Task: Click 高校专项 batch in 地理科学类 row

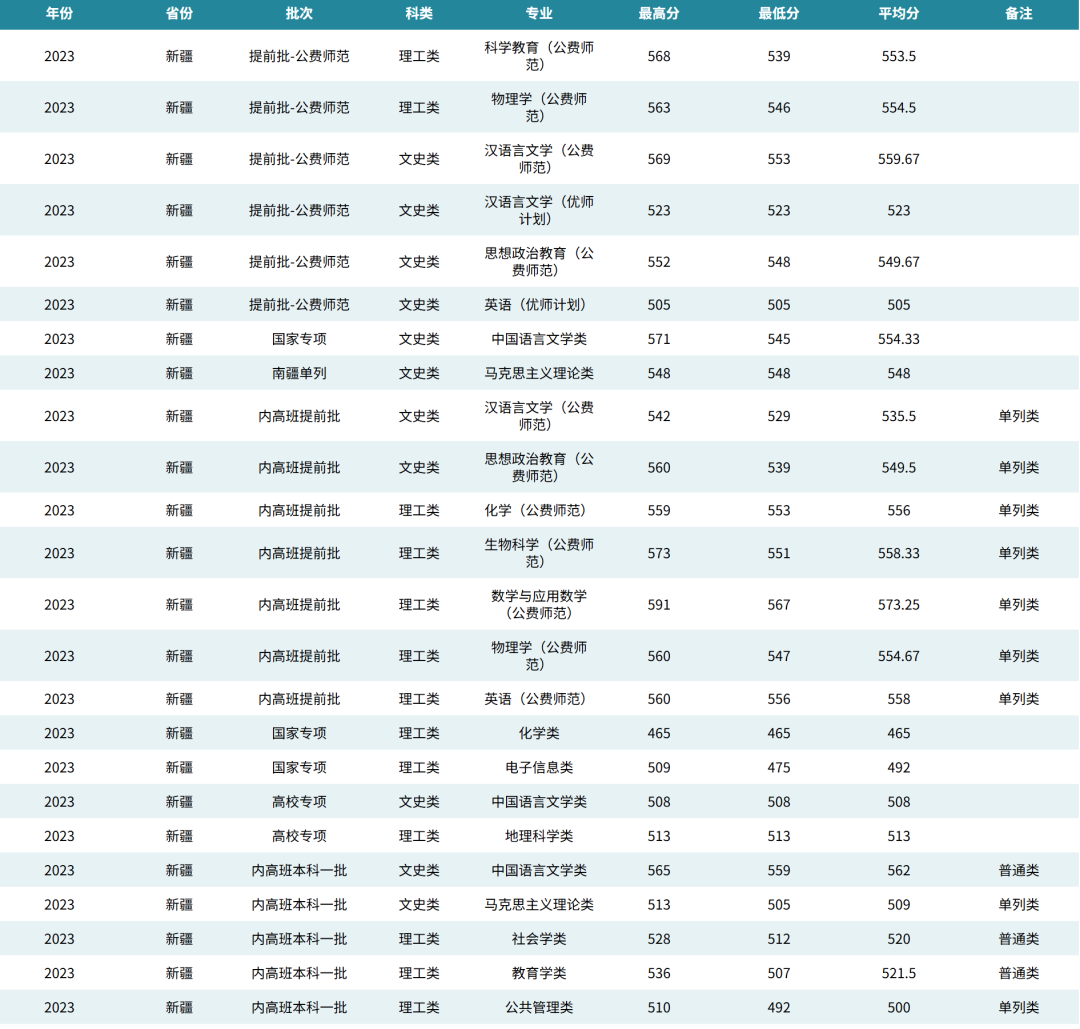Action: point(299,836)
